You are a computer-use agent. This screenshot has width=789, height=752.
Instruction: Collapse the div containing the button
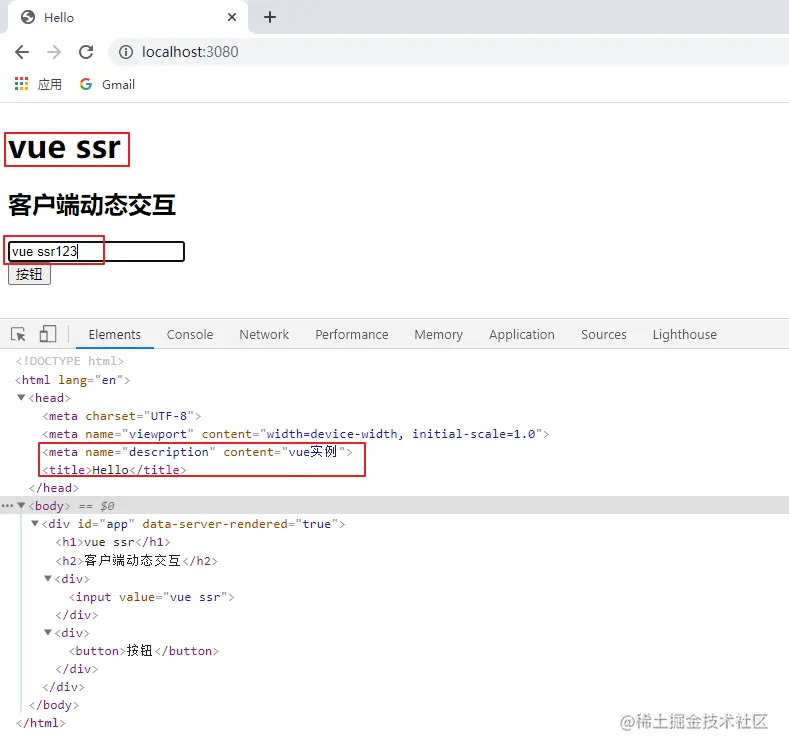click(48, 632)
